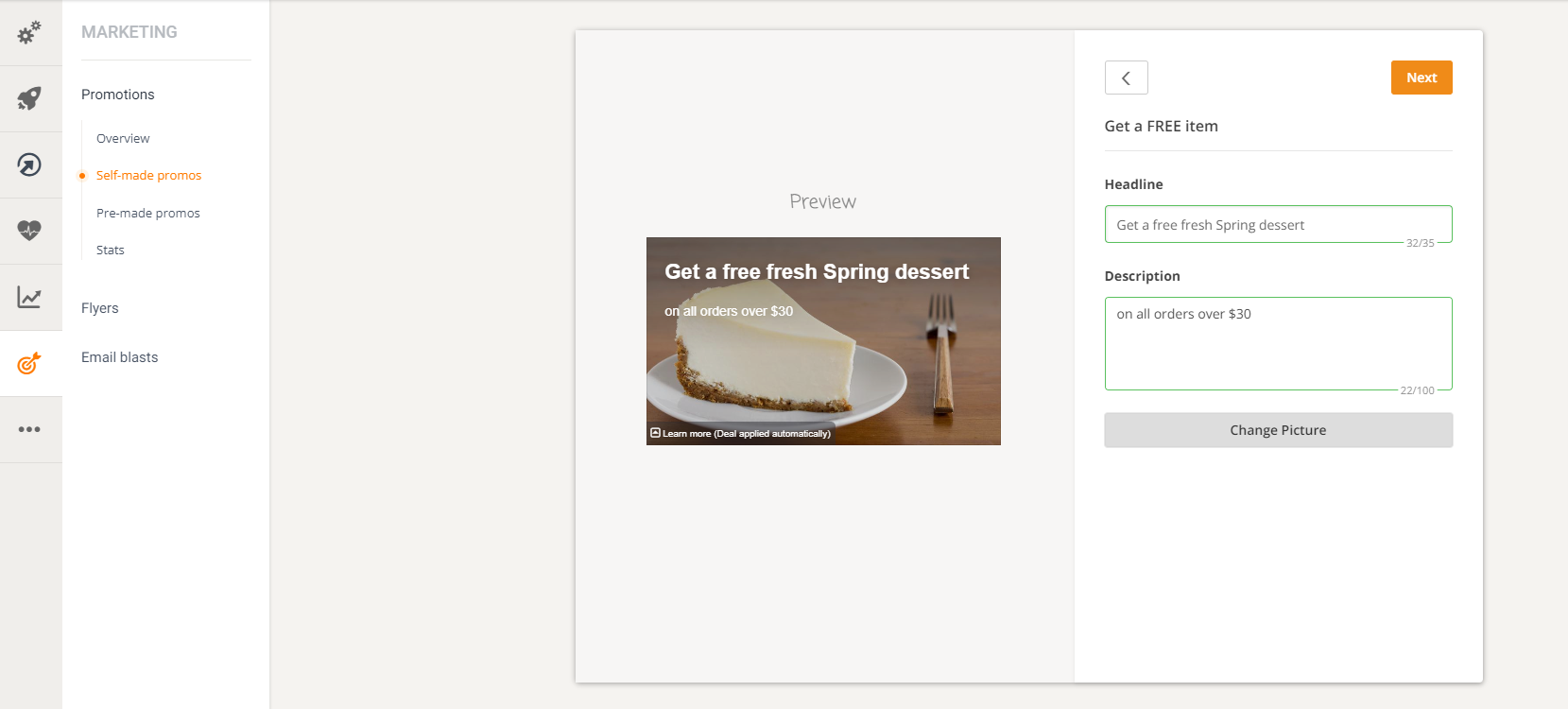This screenshot has height=709, width=1568.
Task: Open the Email blasts section
Action: tap(120, 357)
